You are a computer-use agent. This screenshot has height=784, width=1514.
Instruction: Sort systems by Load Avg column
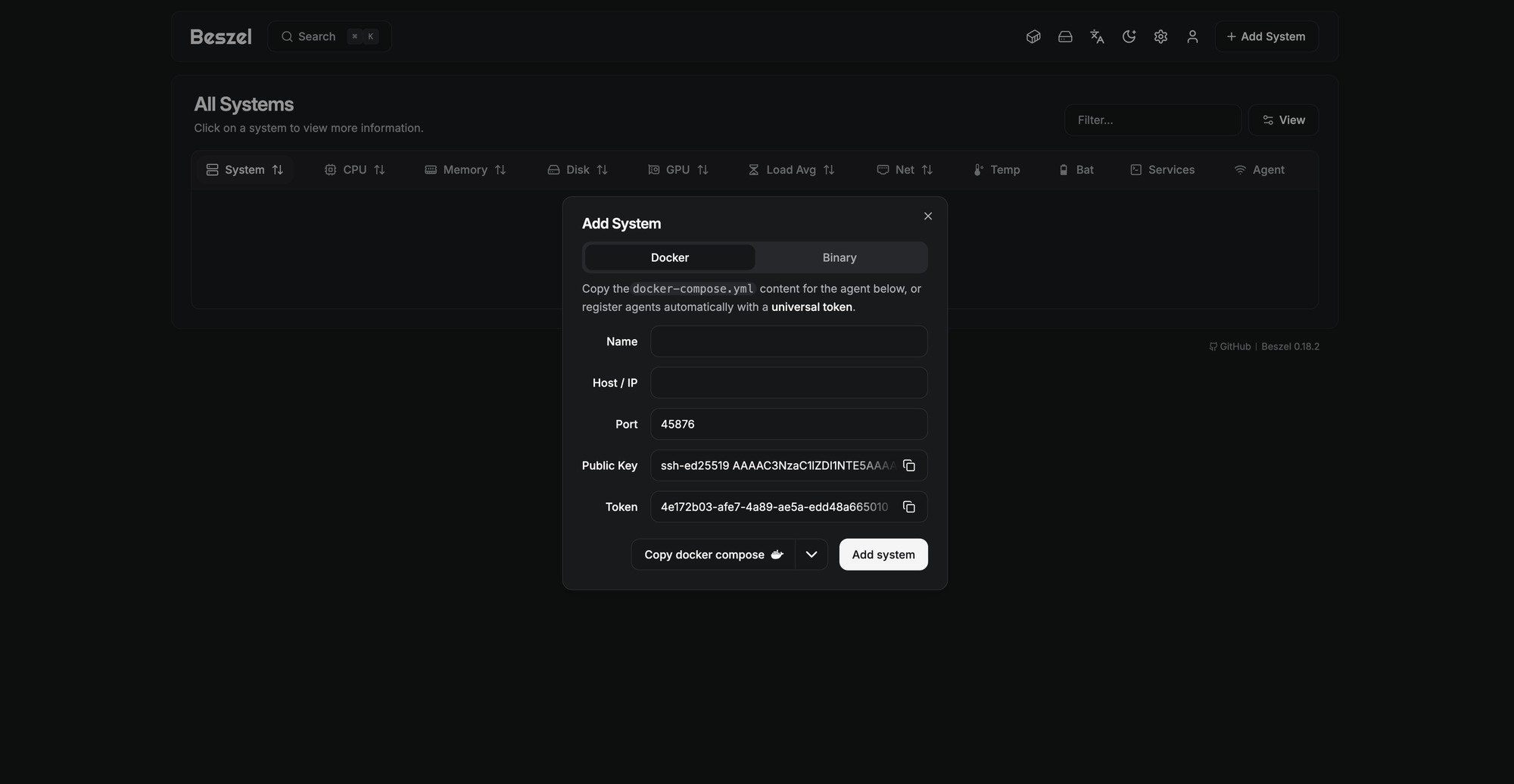(790, 170)
